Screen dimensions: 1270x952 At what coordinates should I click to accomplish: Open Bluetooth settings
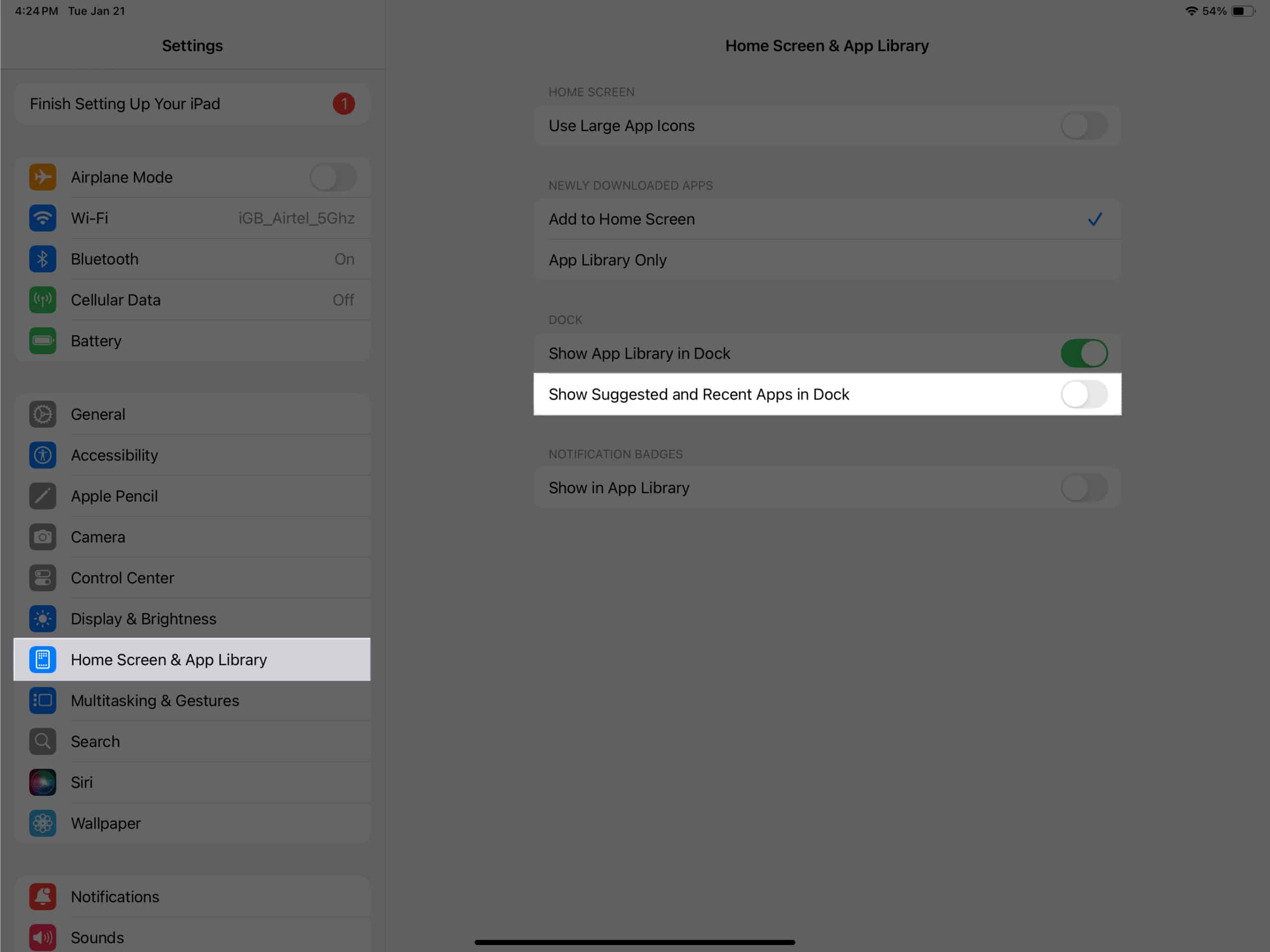pyautogui.click(x=192, y=258)
